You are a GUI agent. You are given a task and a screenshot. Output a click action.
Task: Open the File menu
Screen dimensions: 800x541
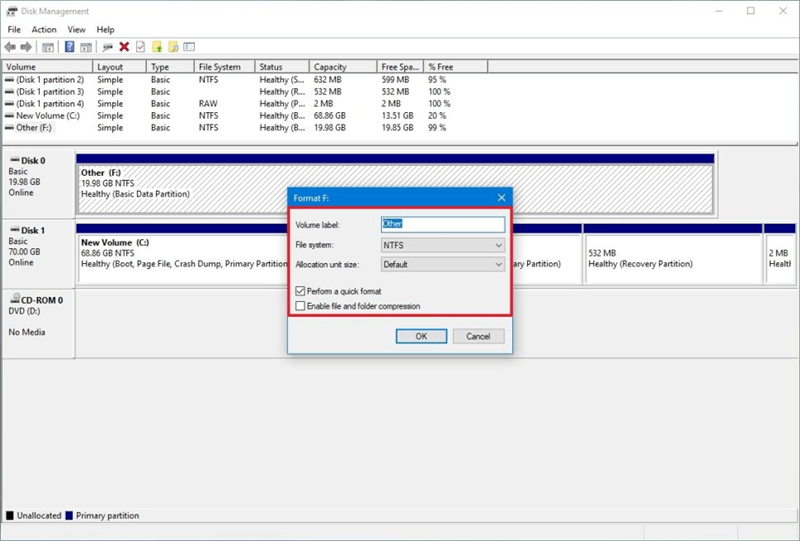coord(14,30)
